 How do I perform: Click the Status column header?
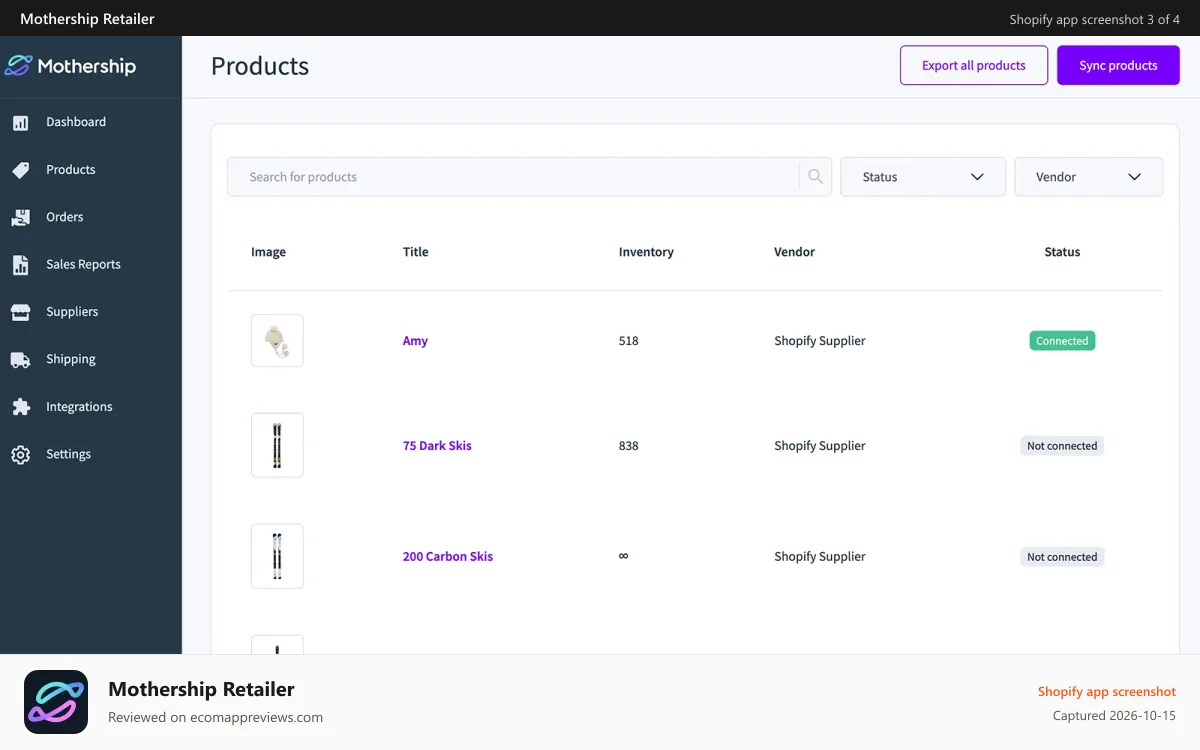1062,252
